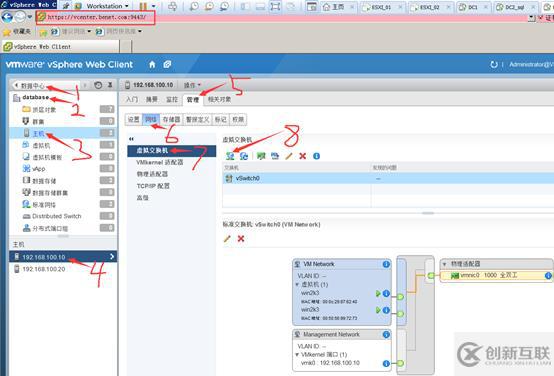Click the vcenter URL address field
Image resolution: width=554 pixels, height=376 pixels.
(95, 17)
